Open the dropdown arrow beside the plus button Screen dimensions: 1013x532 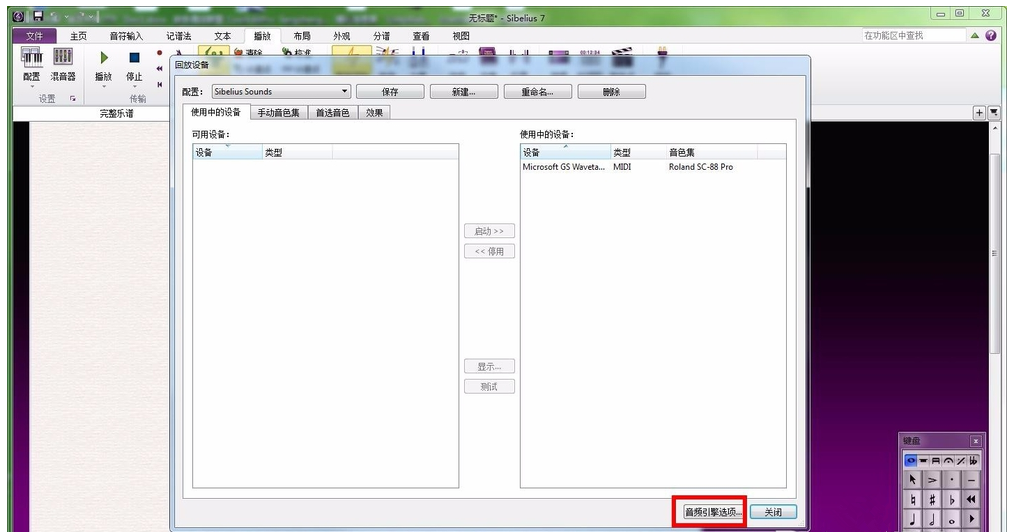[x=994, y=113]
